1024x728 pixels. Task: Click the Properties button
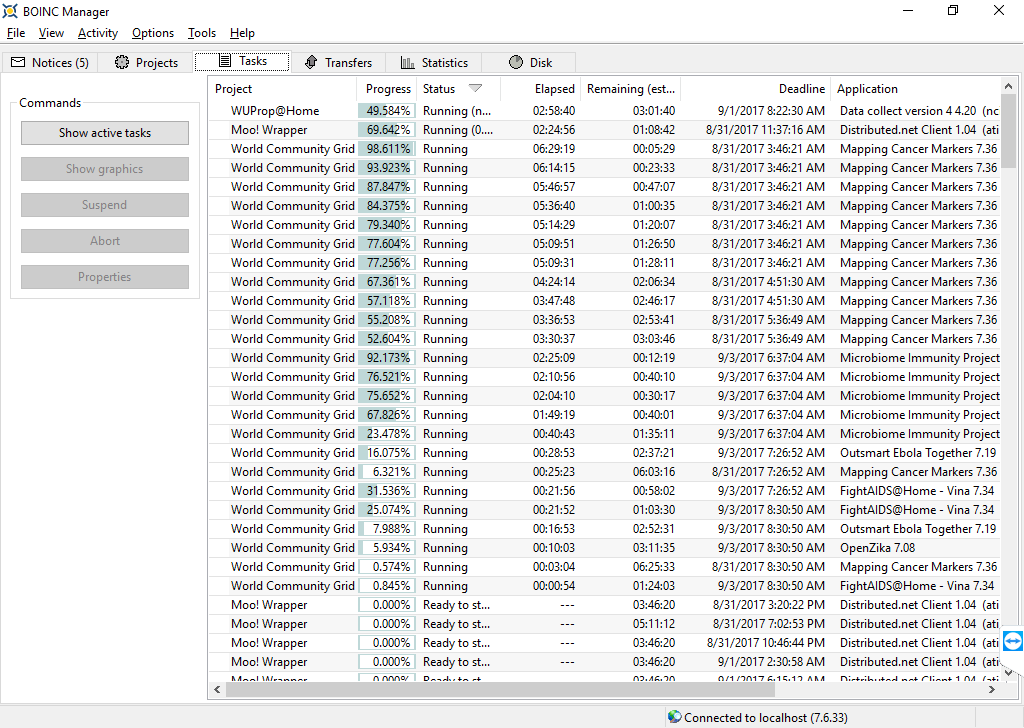click(x=105, y=277)
